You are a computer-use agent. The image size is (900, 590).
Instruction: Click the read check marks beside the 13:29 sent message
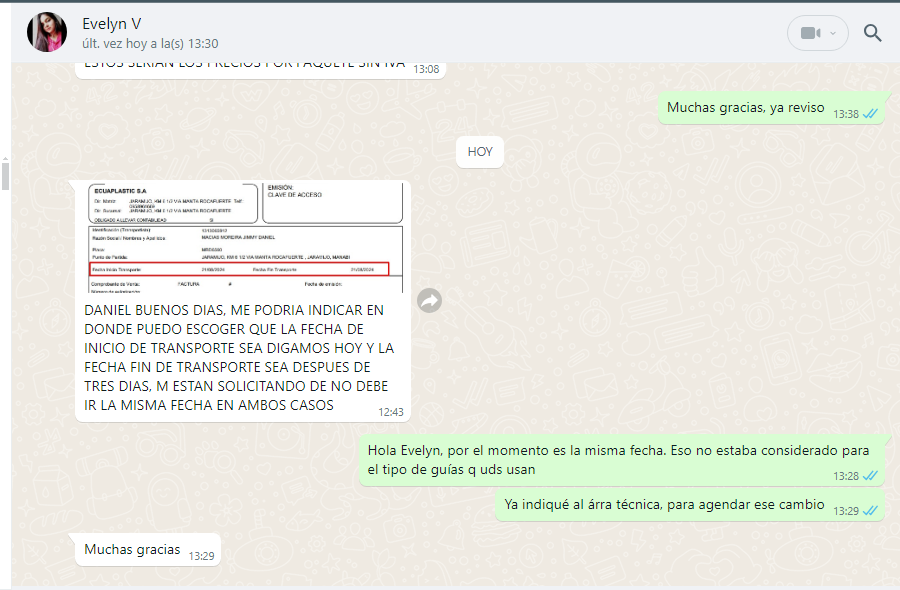click(x=871, y=510)
